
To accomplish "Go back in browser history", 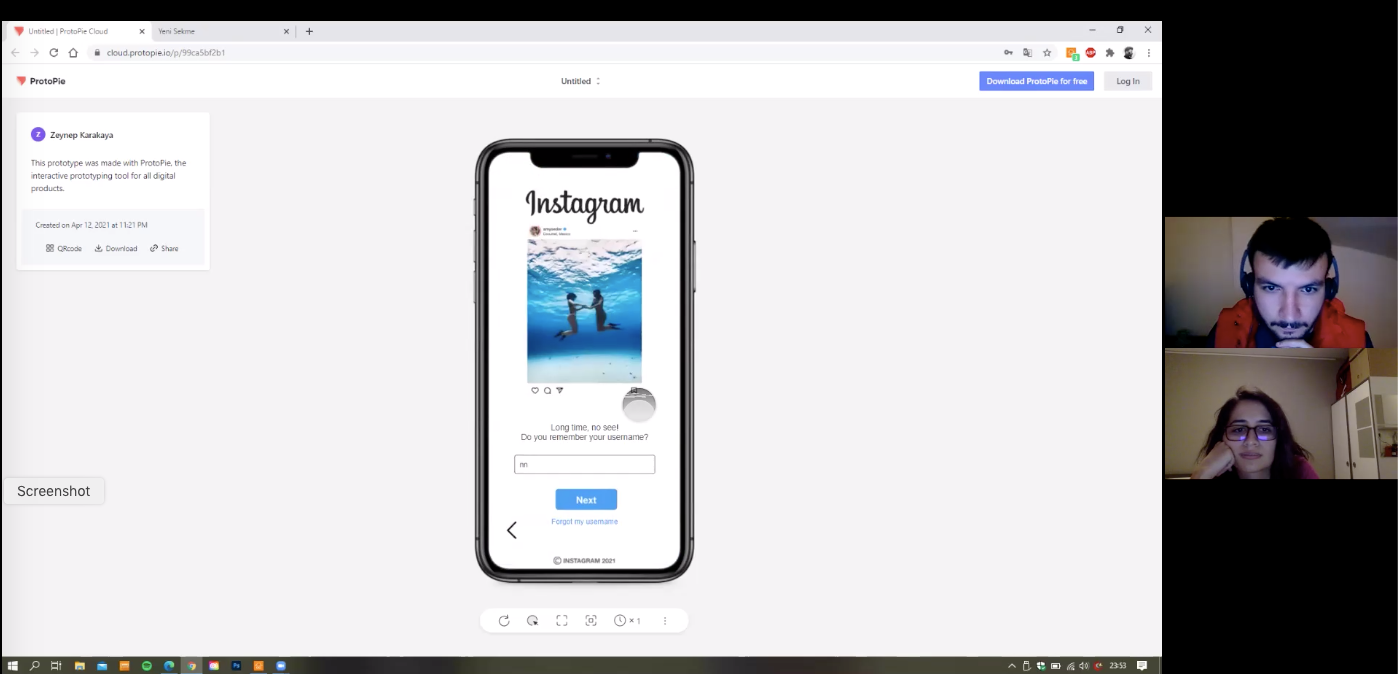I will [x=15, y=53].
